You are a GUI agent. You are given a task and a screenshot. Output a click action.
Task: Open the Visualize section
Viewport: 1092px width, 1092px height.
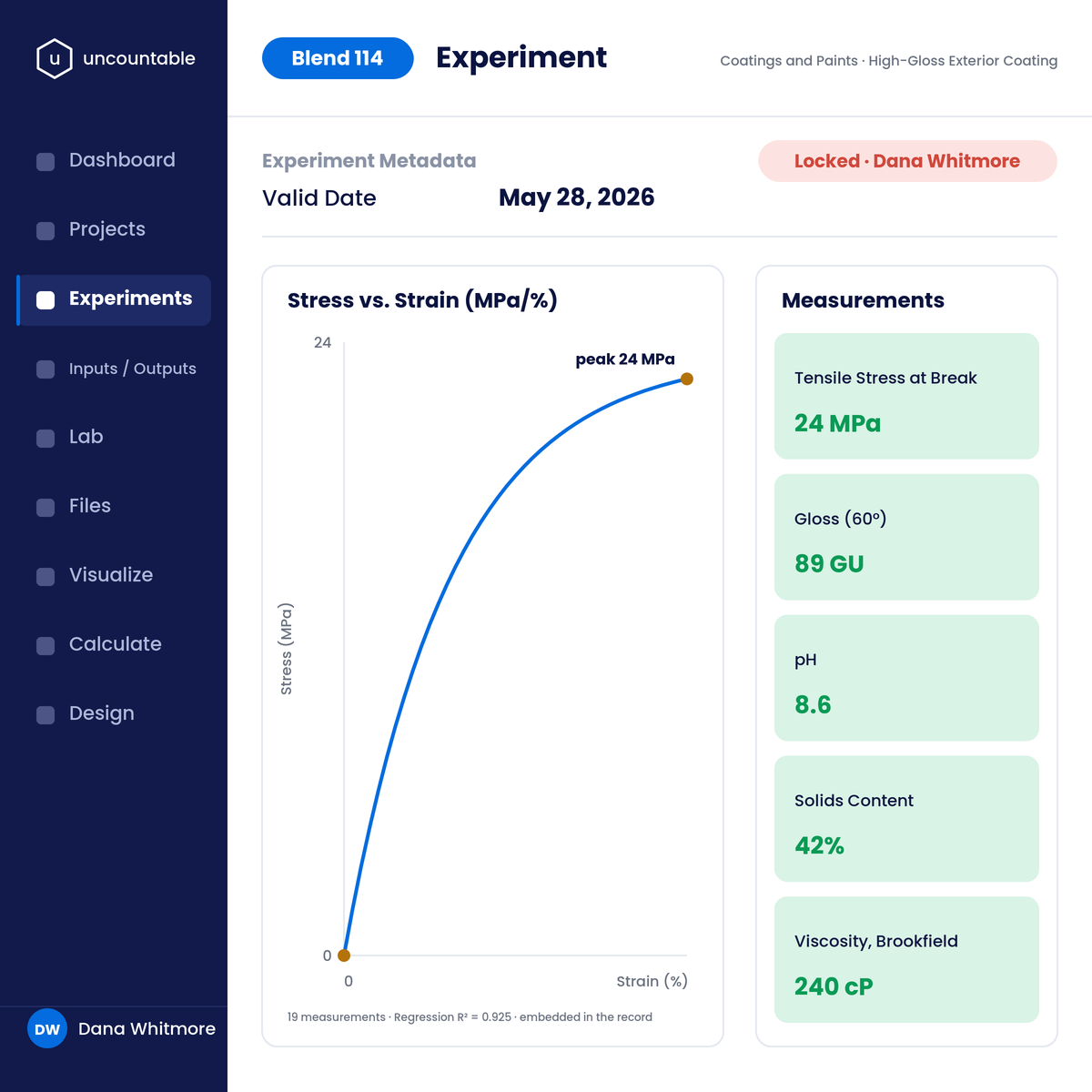click(114, 575)
